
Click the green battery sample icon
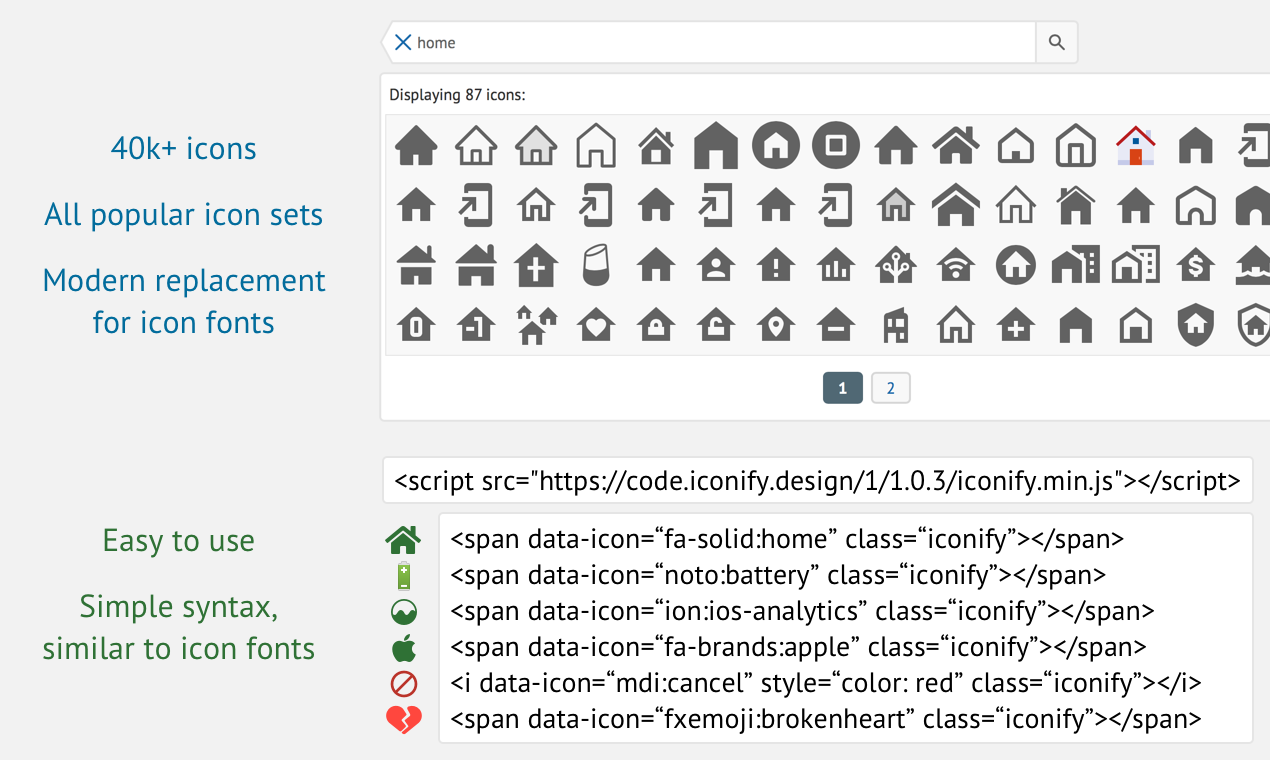point(403,576)
